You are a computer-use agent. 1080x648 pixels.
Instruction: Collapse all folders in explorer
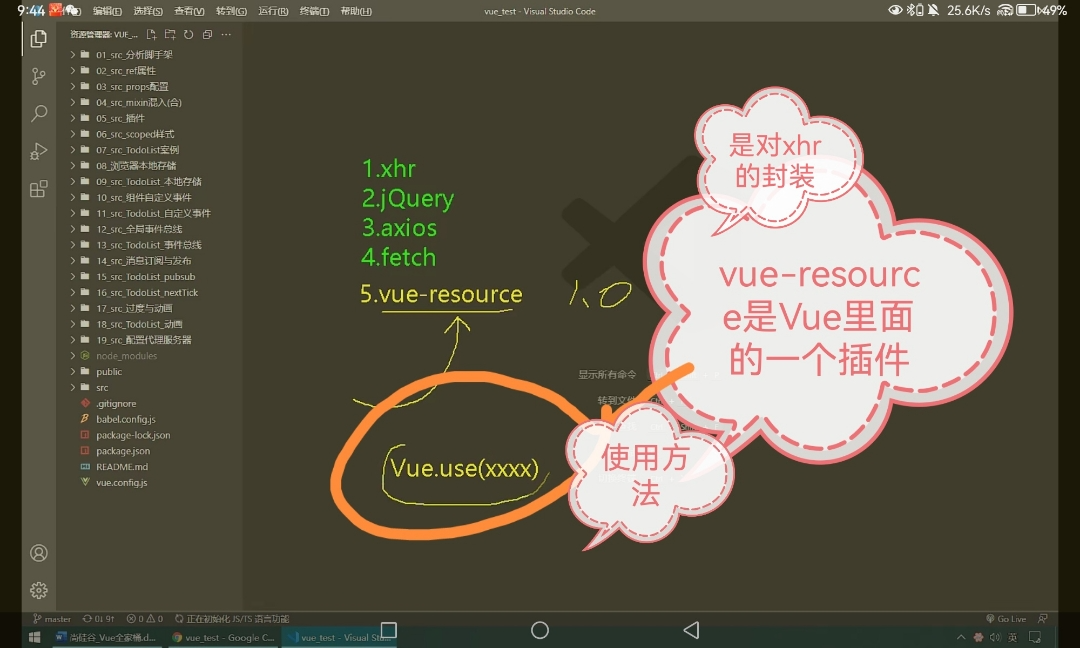coord(207,34)
